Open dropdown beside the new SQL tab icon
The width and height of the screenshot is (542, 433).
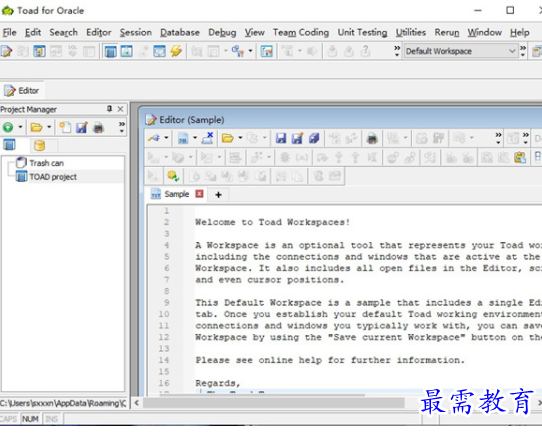[195, 138]
